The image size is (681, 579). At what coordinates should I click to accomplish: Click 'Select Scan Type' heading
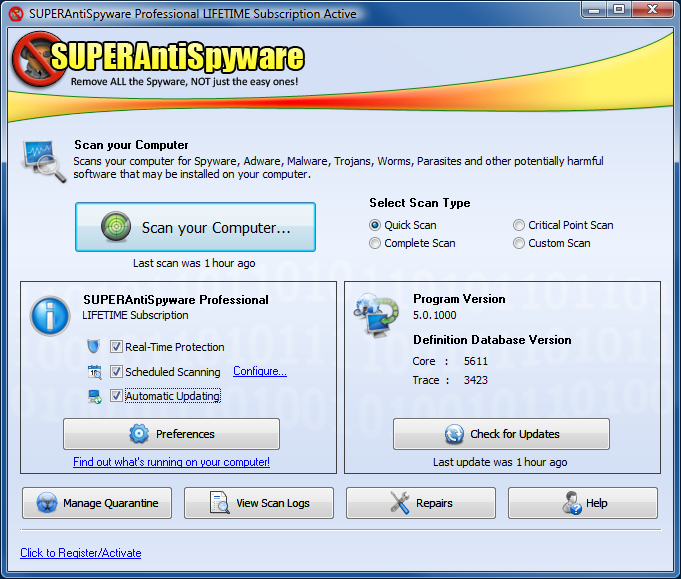click(420, 203)
